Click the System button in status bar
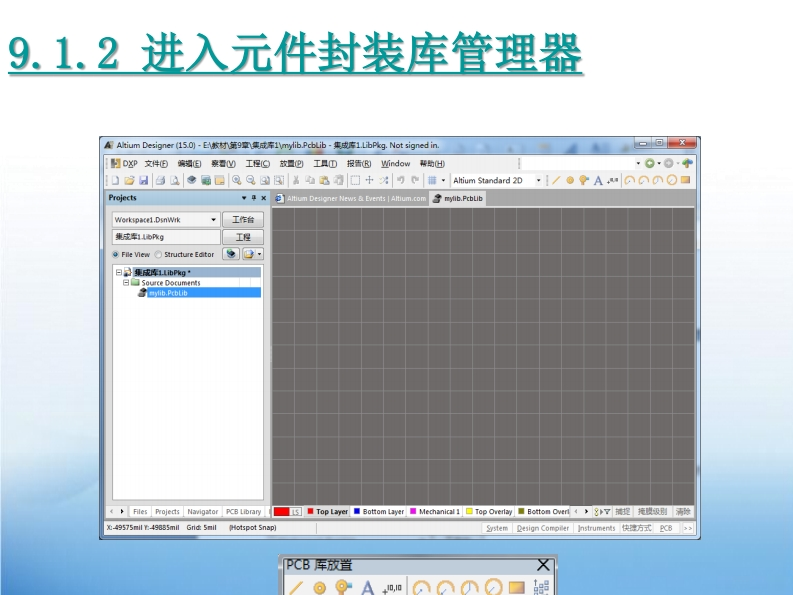Screen dimensions: 793x595 (497, 528)
